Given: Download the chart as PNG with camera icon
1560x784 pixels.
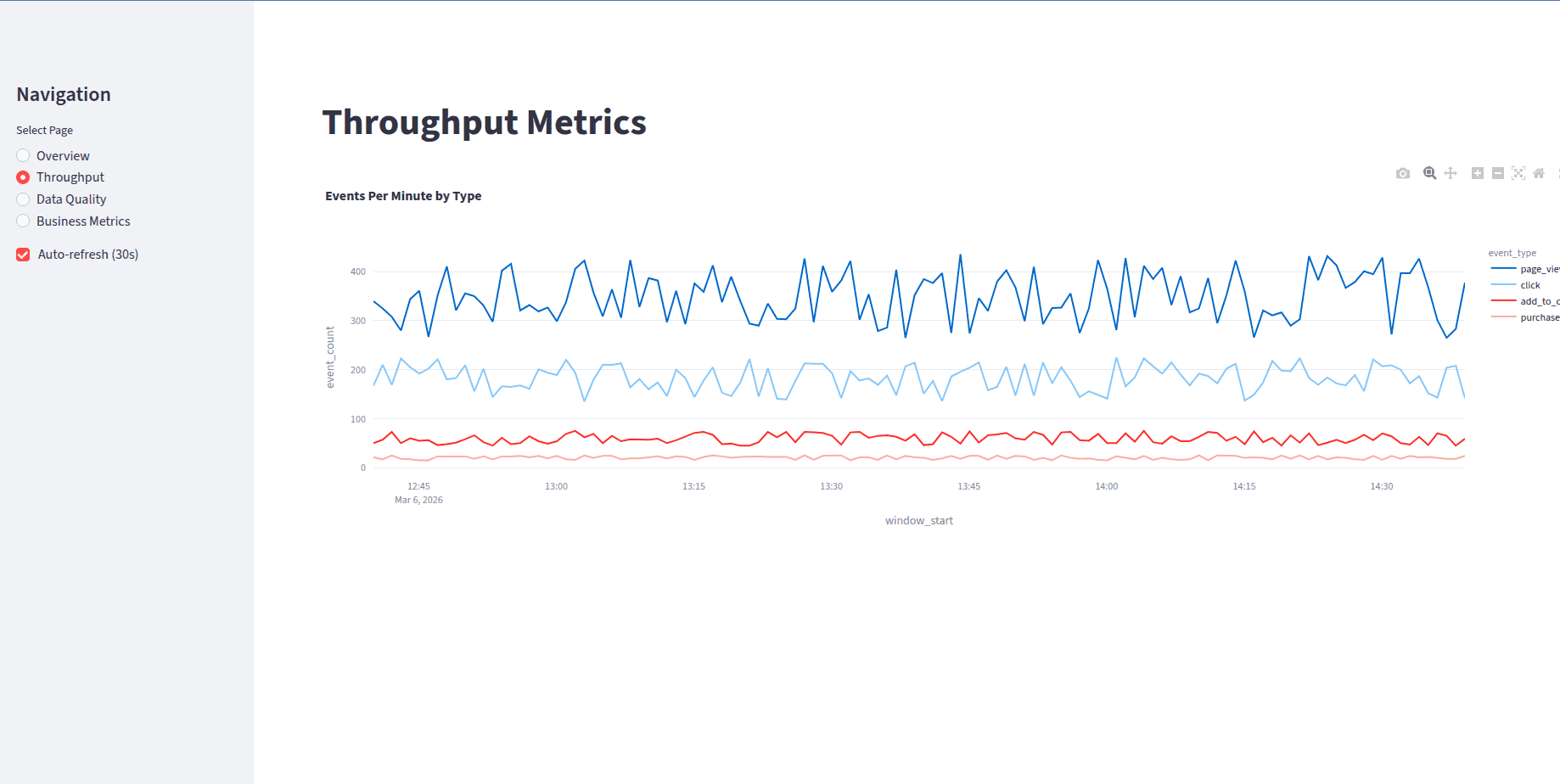Looking at the screenshot, I should [x=1402, y=173].
